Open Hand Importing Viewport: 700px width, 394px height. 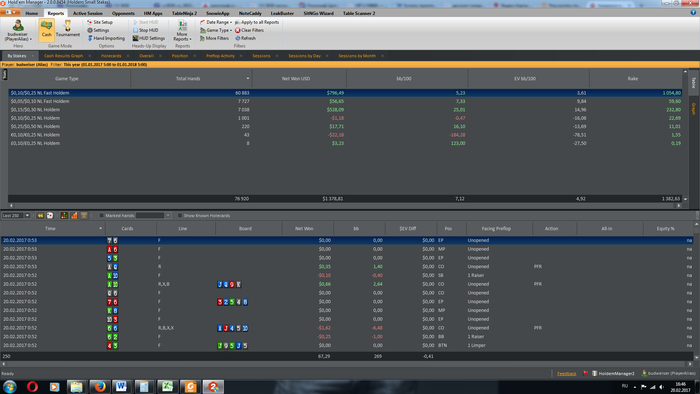tap(106, 38)
